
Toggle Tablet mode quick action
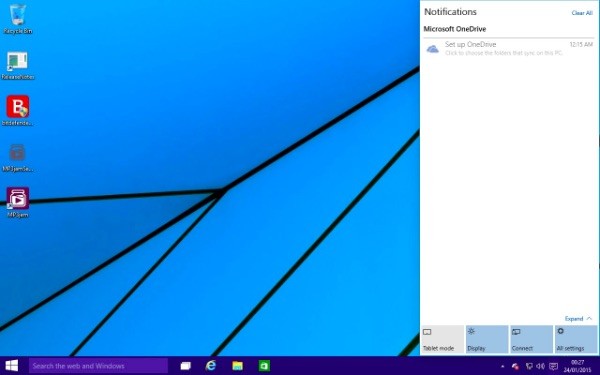tap(442, 339)
